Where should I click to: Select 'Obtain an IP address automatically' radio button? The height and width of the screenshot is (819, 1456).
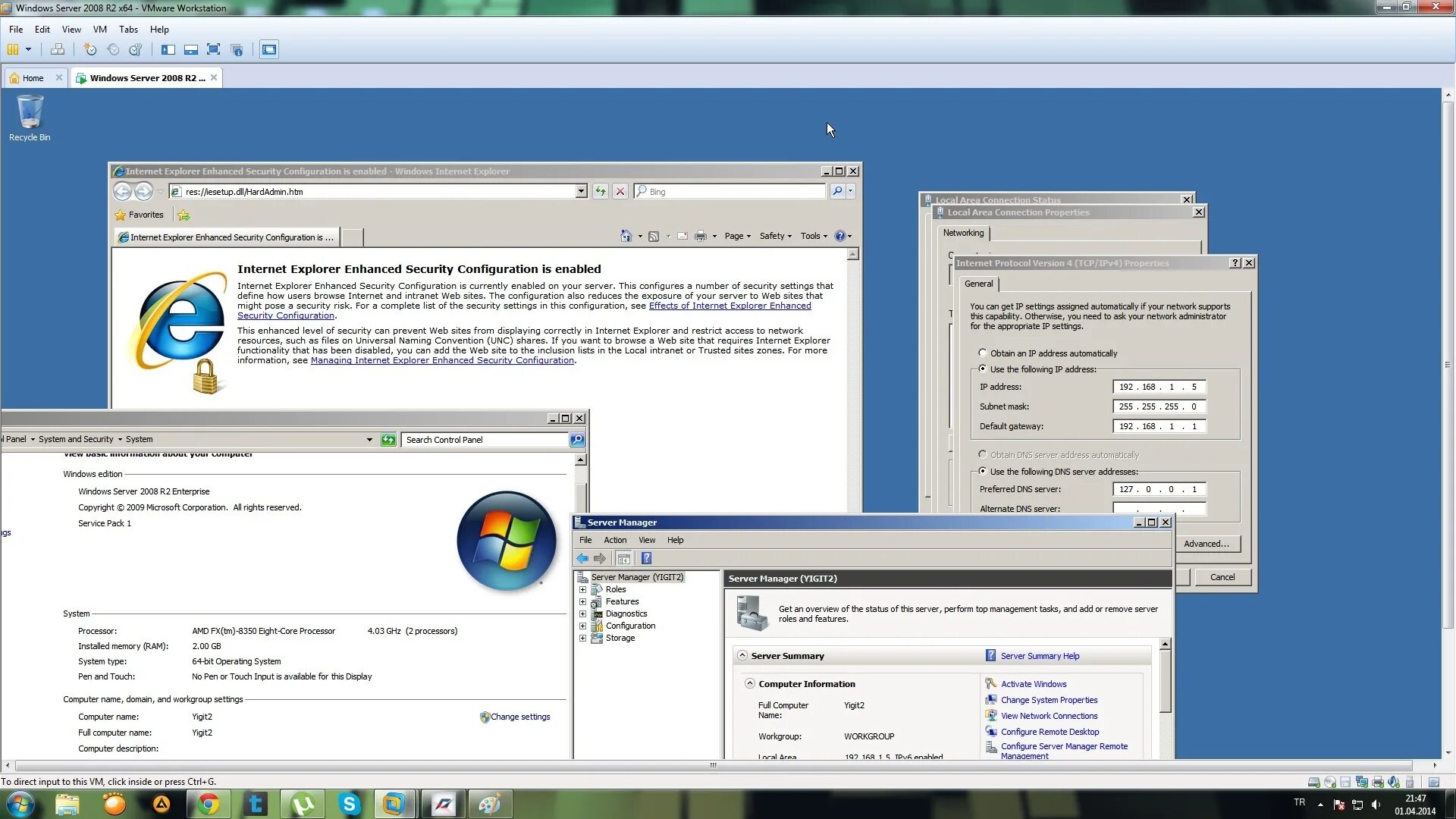[983, 353]
